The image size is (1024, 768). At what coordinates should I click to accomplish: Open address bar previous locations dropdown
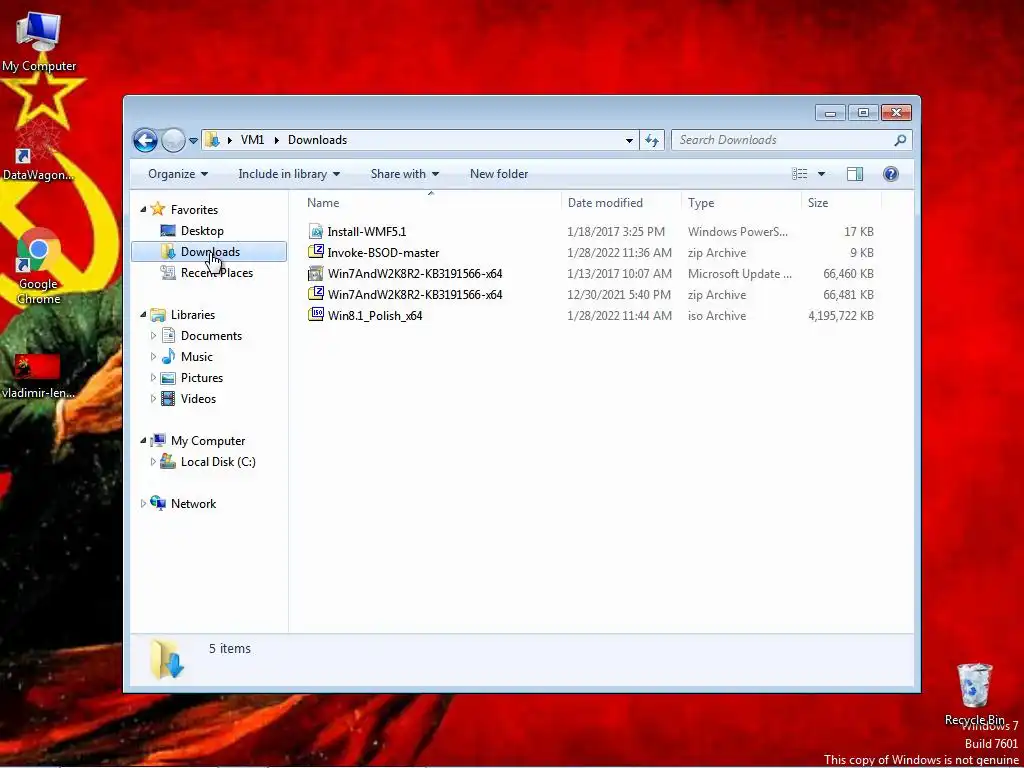pos(629,140)
